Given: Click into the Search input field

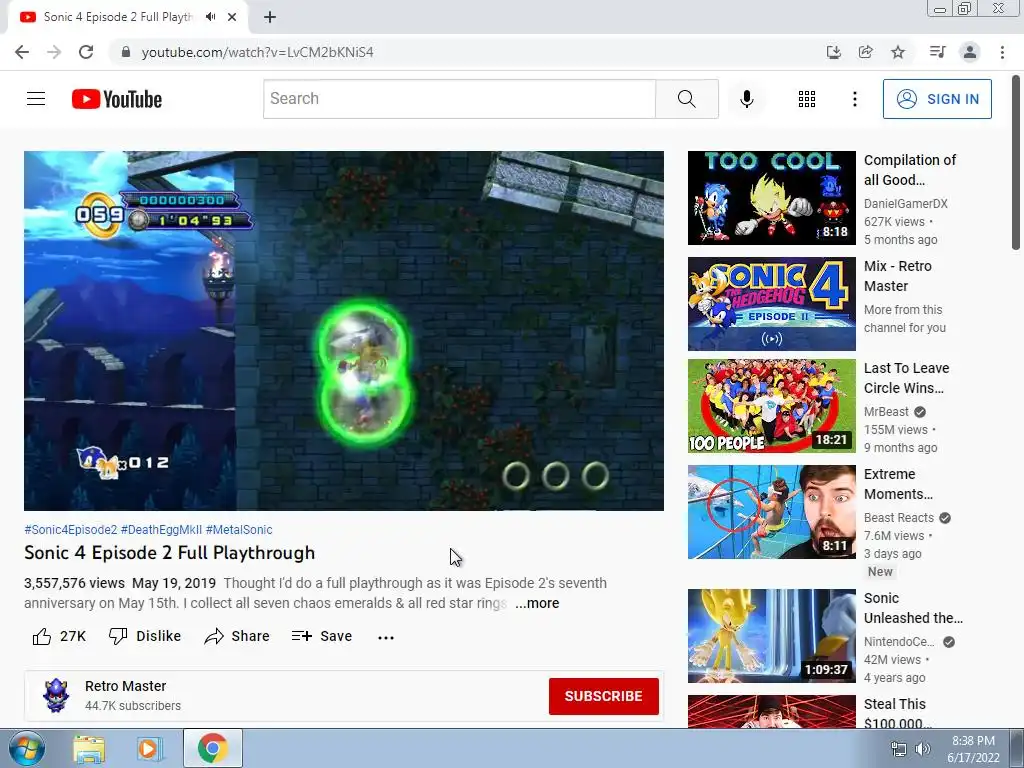Looking at the screenshot, I should 459,99.
